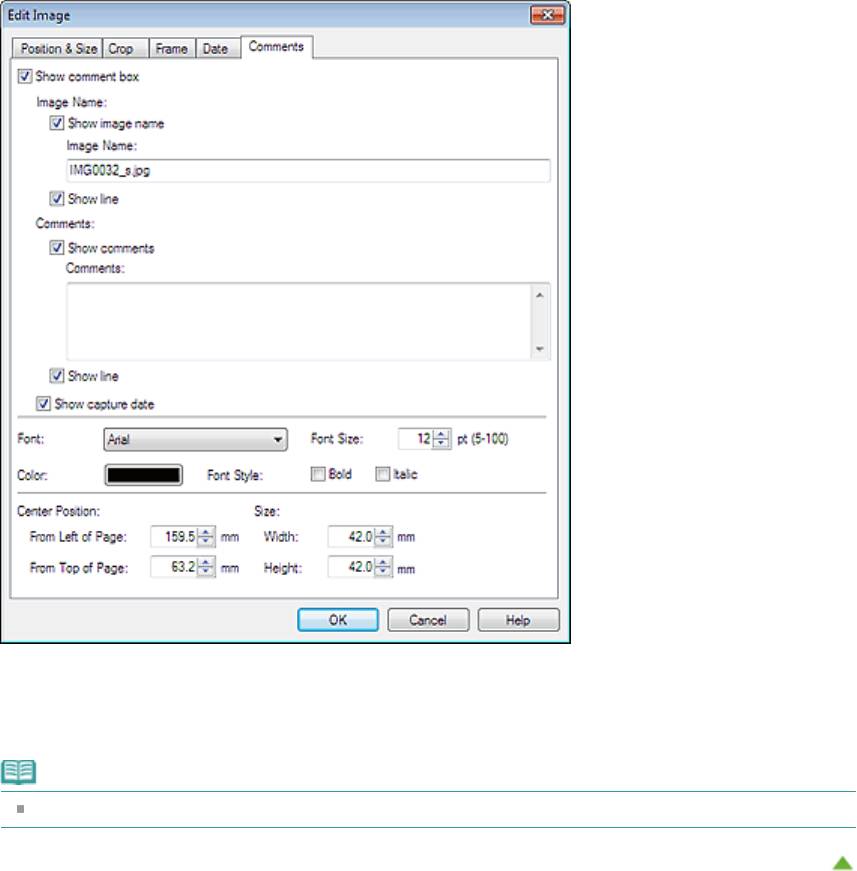Viewport: 857px width, 871px height.
Task: Decrease From Left of Page value
Action: click(206, 541)
